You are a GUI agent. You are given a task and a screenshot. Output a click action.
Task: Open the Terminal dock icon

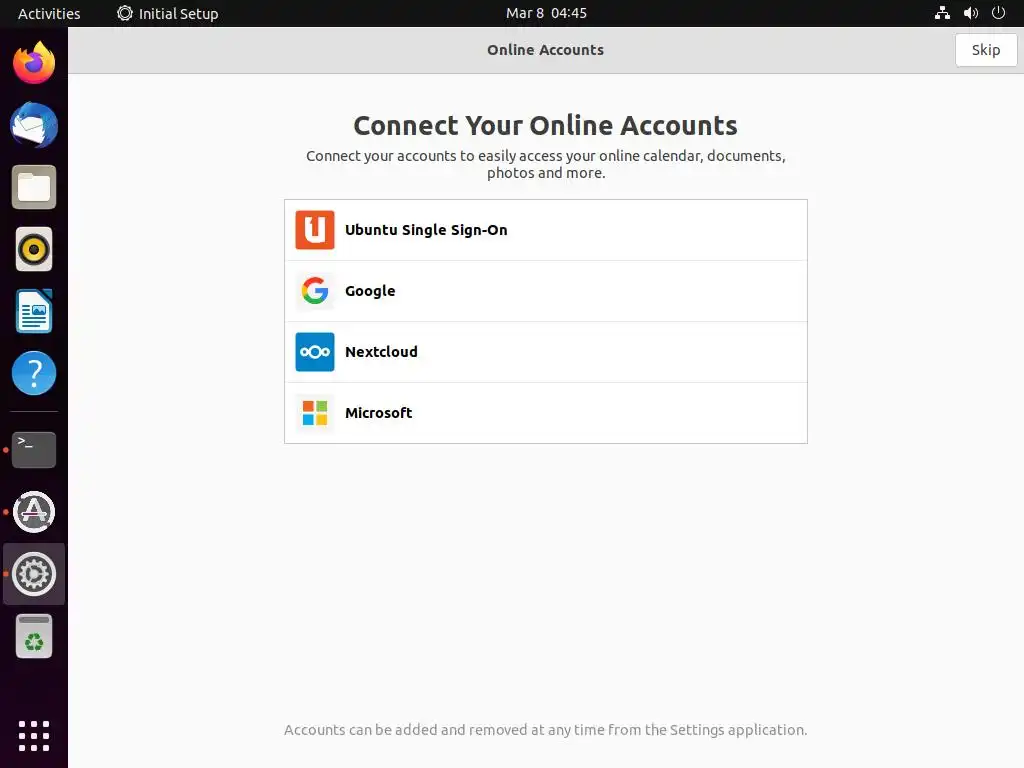[x=34, y=449]
